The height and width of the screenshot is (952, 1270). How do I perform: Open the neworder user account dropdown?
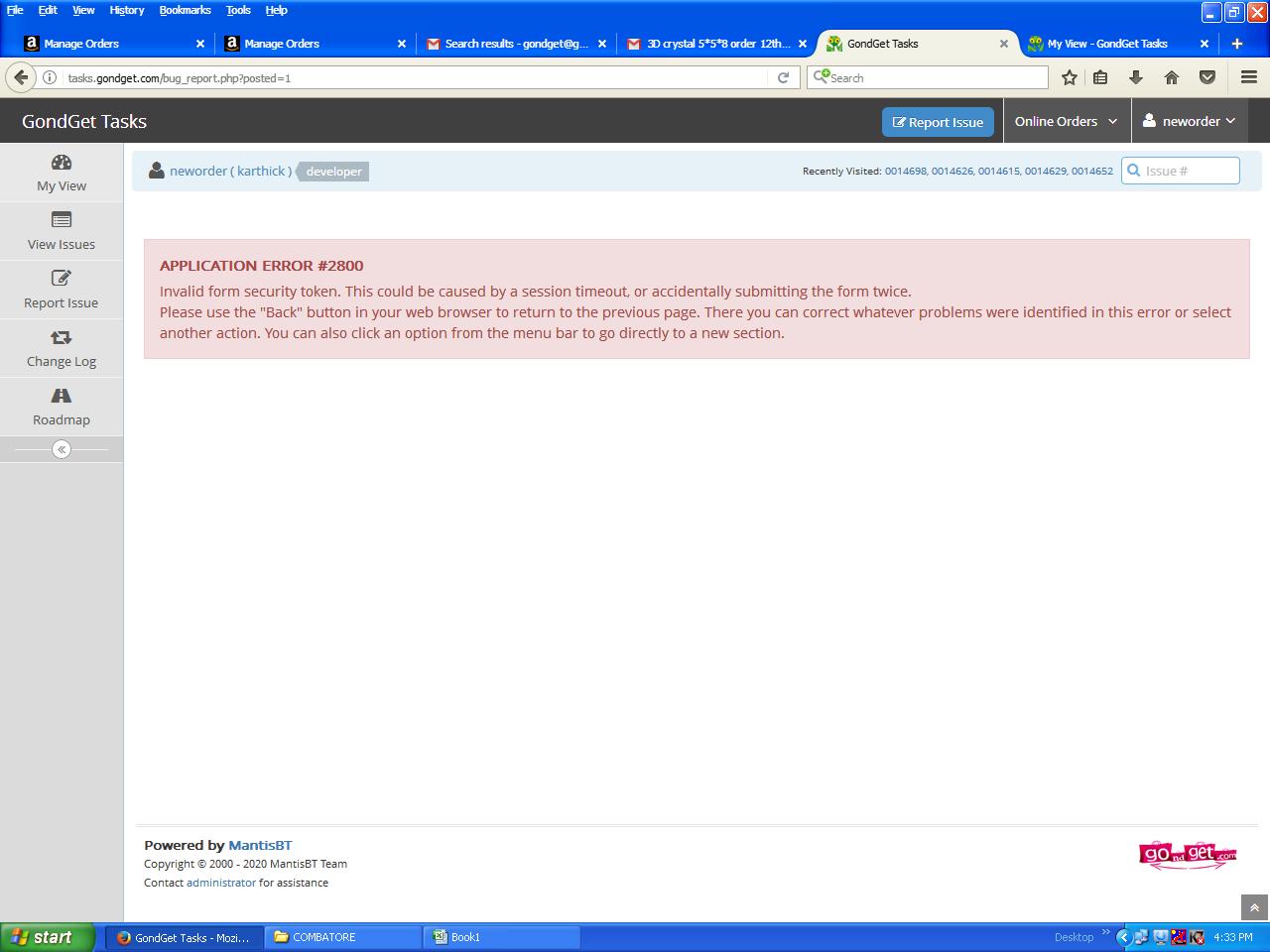click(1189, 121)
